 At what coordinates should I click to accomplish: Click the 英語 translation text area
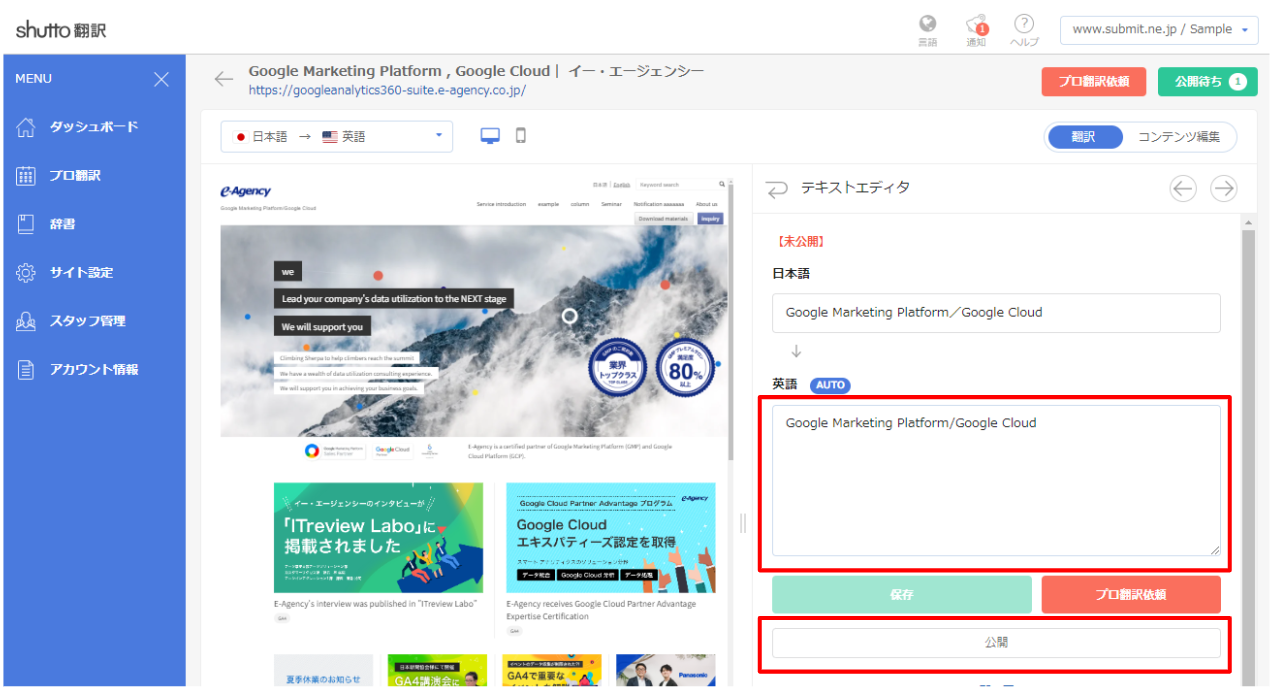pos(996,480)
